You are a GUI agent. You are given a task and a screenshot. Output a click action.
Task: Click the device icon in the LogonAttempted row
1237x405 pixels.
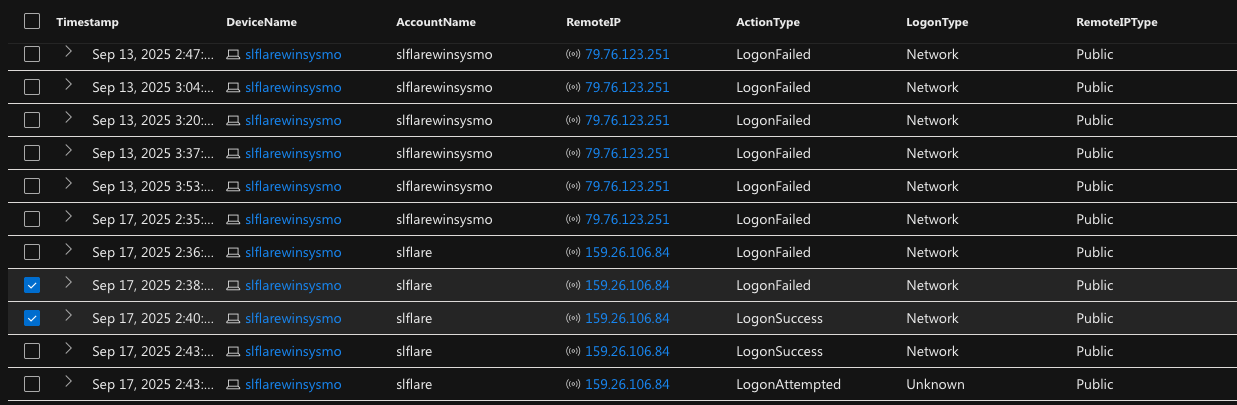coord(233,384)
